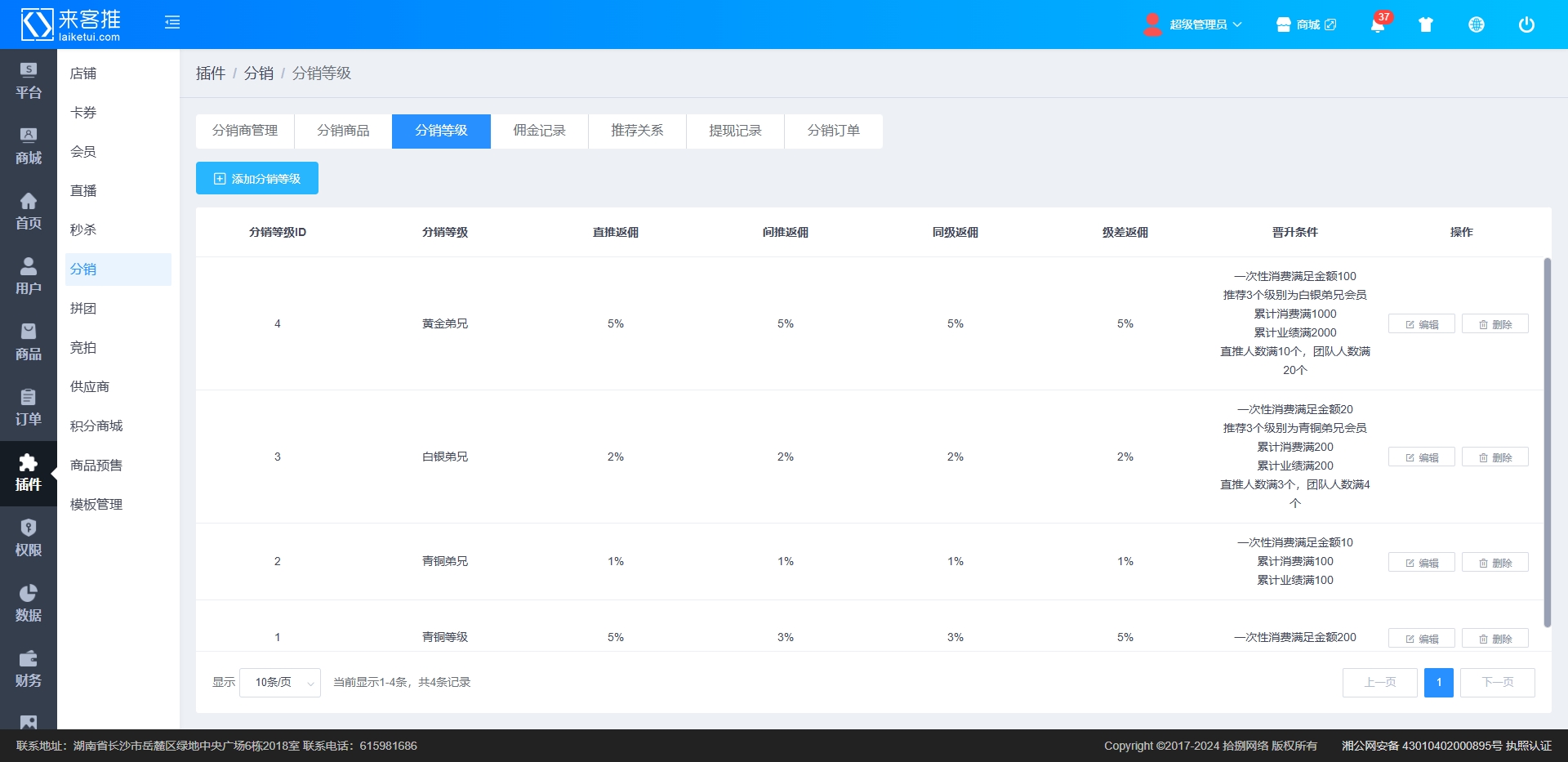Viewport: 1568px width, 762px height.
Task: Click the power logout icon
Action: (x=1526, y=25)
